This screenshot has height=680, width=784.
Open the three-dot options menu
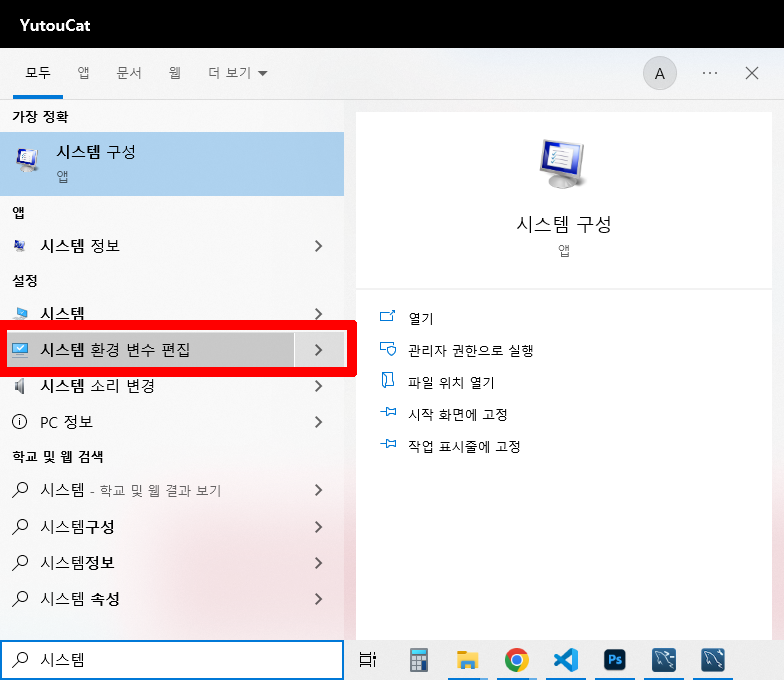(710, 74)
